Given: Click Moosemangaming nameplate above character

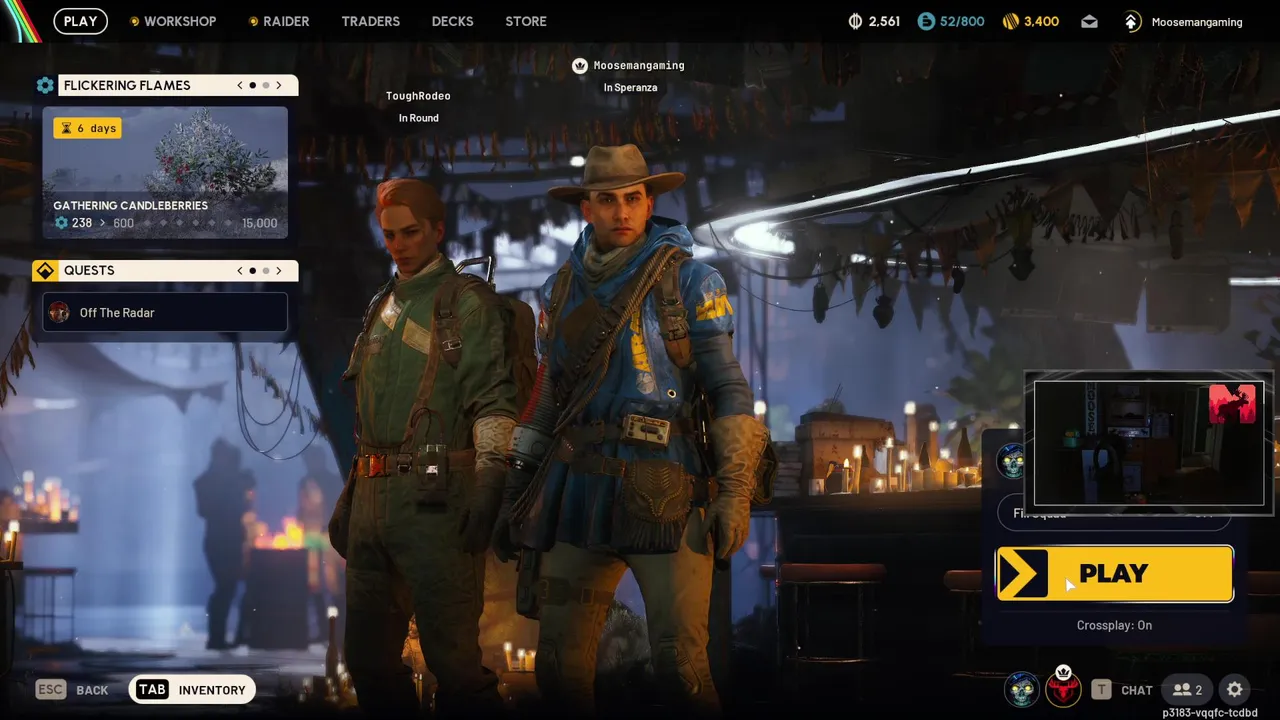Looking at the screenshot, I should 639,66.
